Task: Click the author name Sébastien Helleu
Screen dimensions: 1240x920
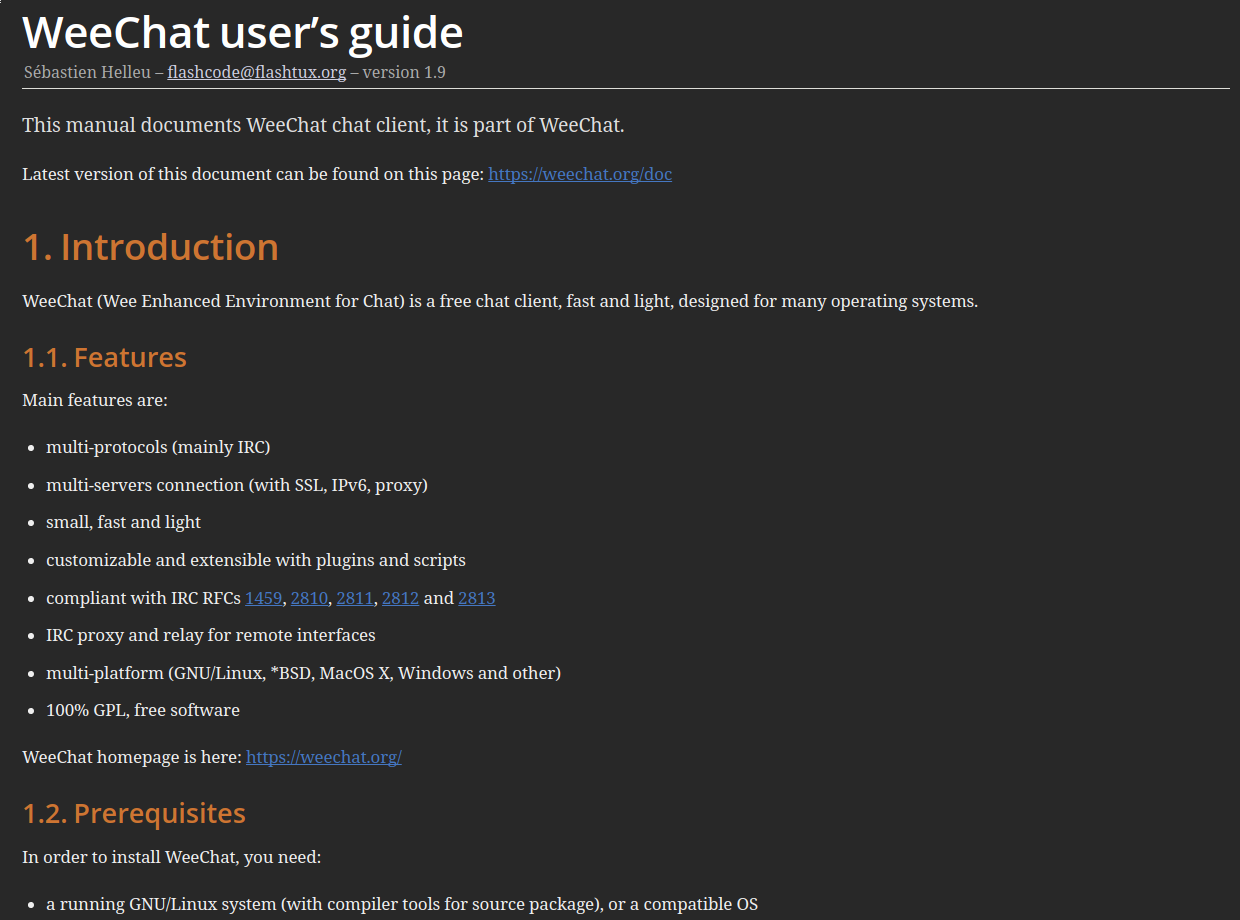Action: 87,72
